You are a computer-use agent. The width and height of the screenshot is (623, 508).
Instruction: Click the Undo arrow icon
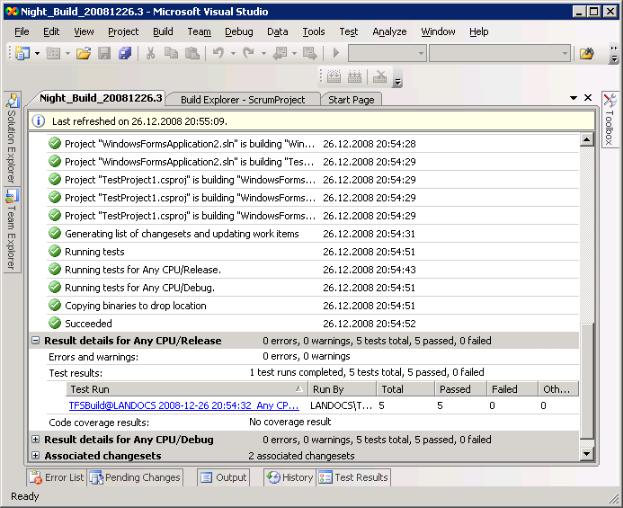[x=218, y=53]
